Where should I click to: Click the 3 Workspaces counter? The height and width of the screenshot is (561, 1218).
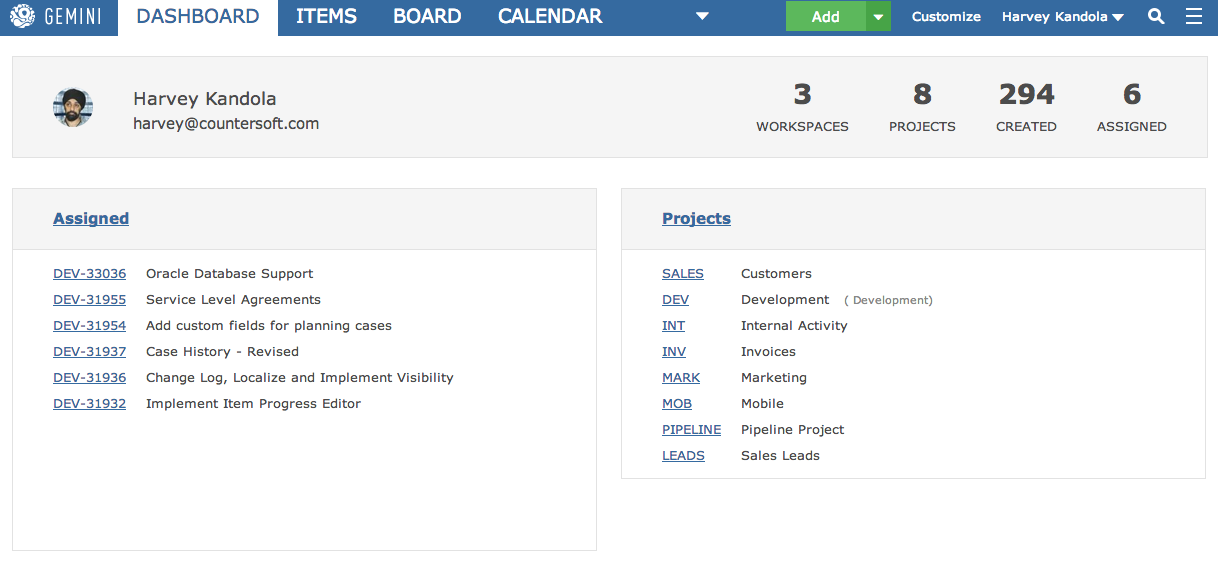point(802,107)
